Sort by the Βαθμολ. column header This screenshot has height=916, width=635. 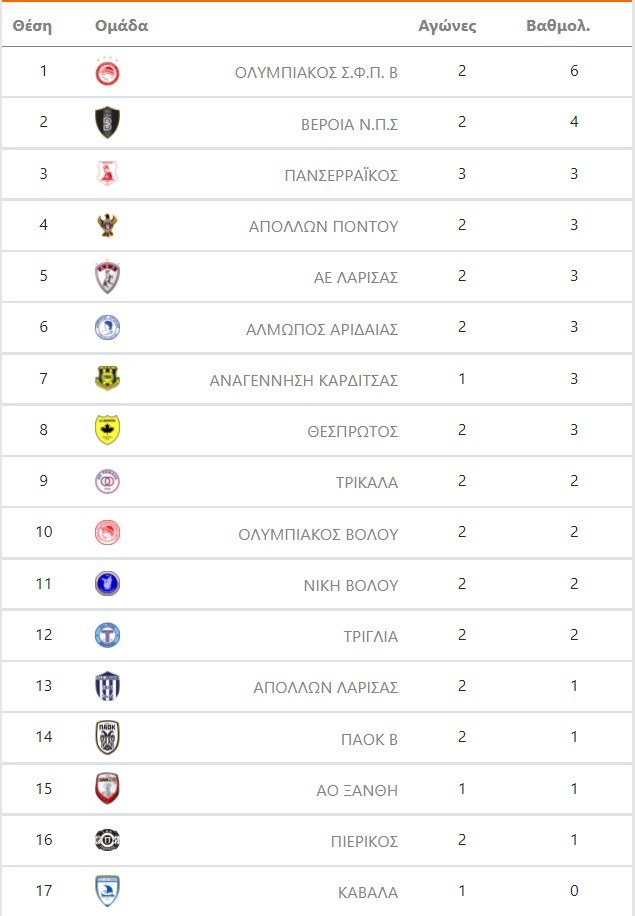coord(558,26)
